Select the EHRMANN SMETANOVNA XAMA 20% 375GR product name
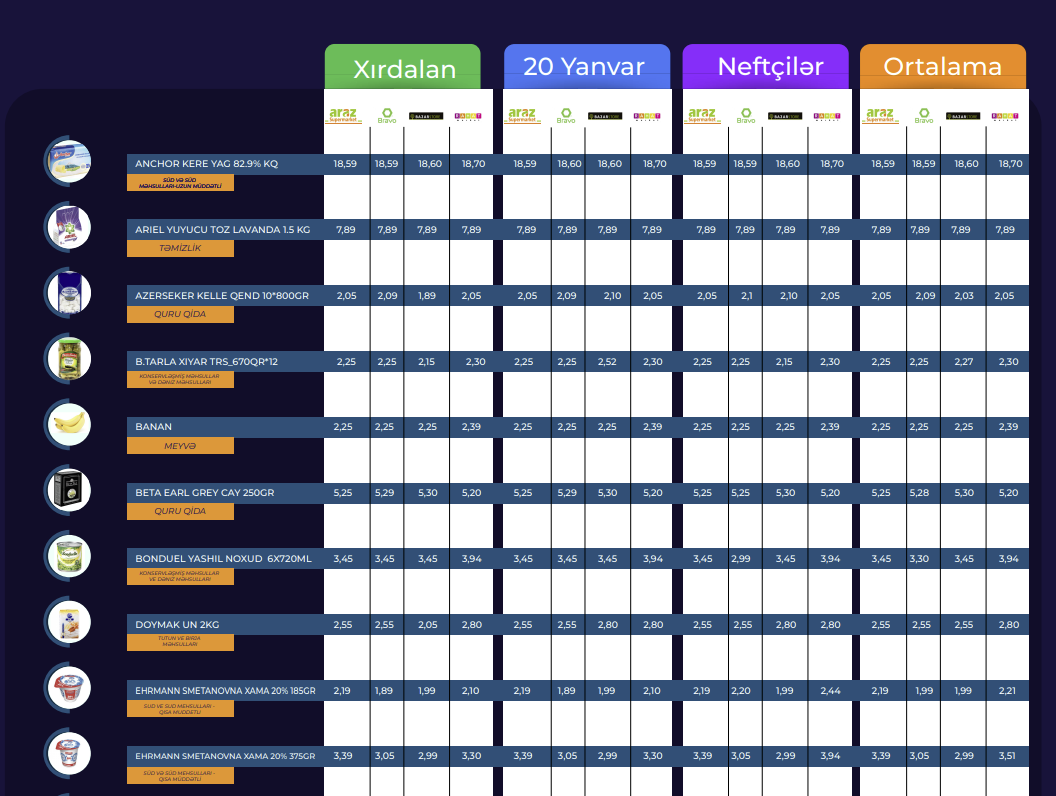This screenshot has height=796, width=1056. click(225, 756)
